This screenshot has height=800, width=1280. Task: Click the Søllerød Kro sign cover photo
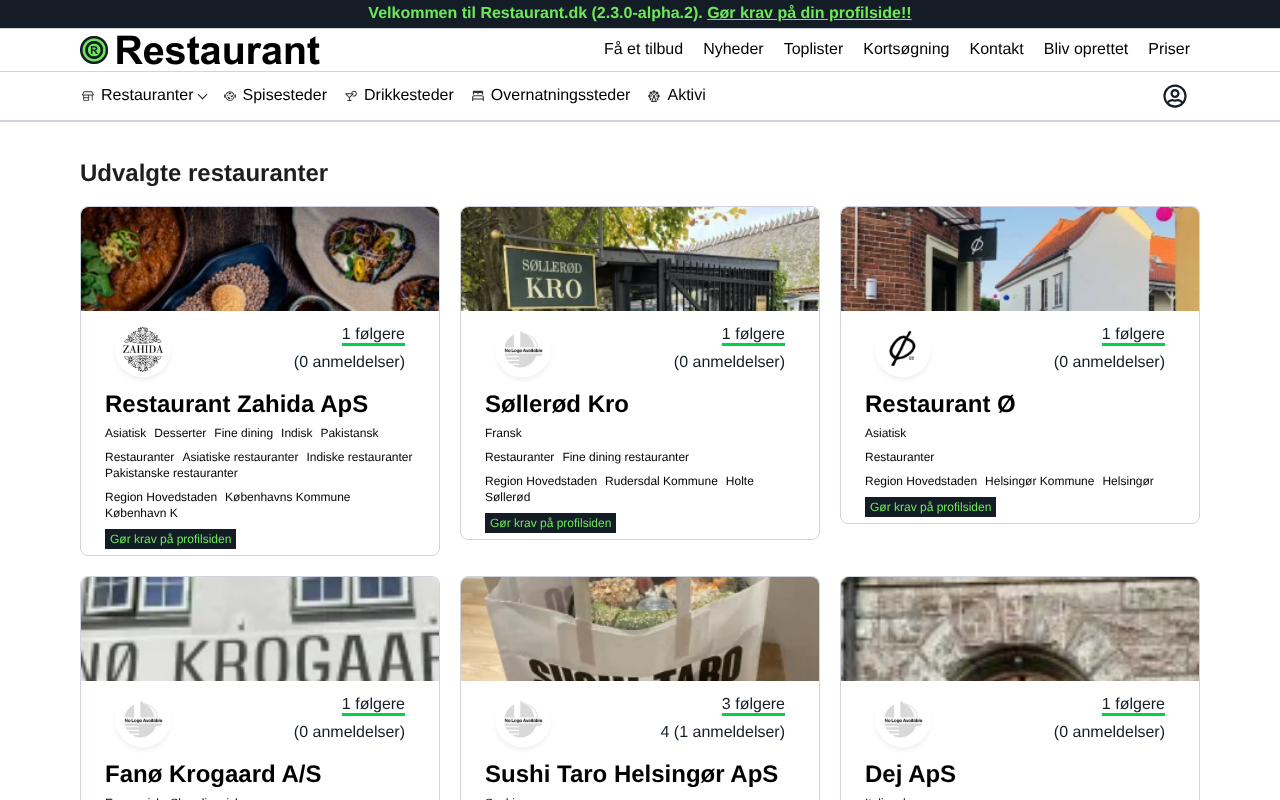click(x=640, y=259)
